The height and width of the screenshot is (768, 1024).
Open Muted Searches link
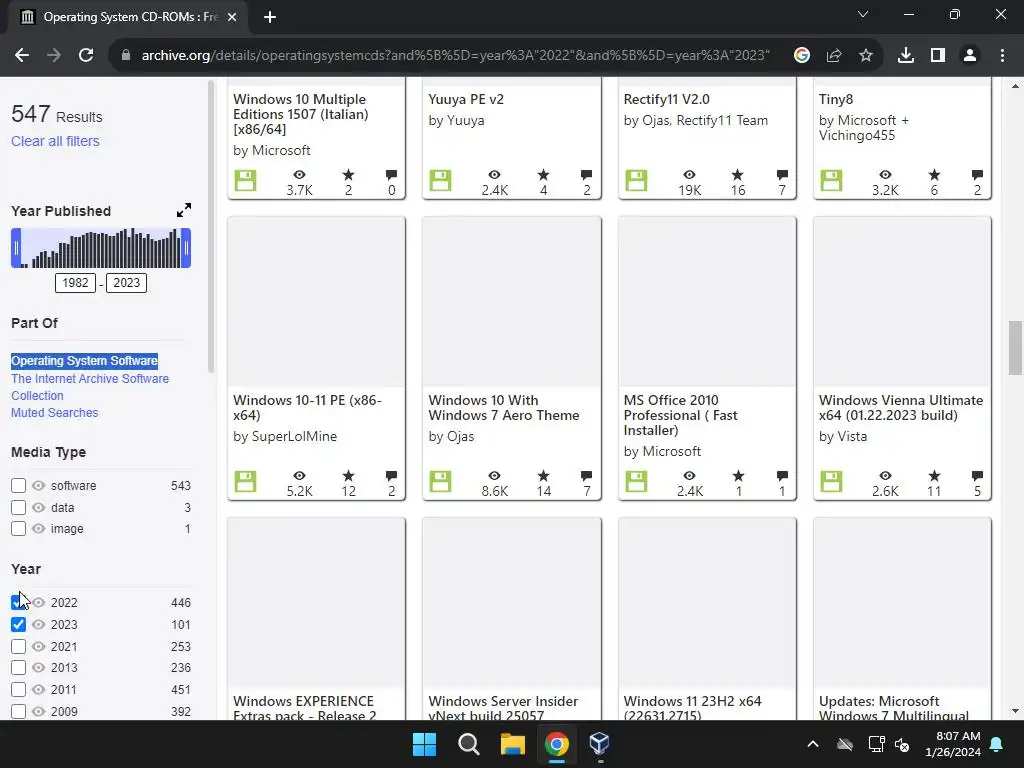pyautogui.click(x=55, y=413)
